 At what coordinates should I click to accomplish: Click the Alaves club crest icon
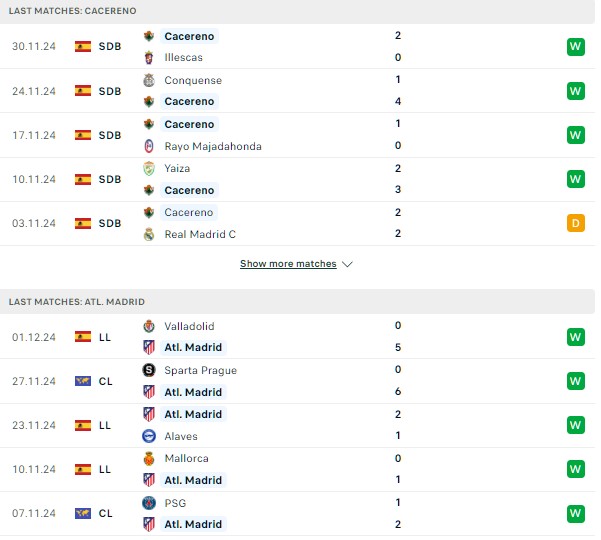149,436
